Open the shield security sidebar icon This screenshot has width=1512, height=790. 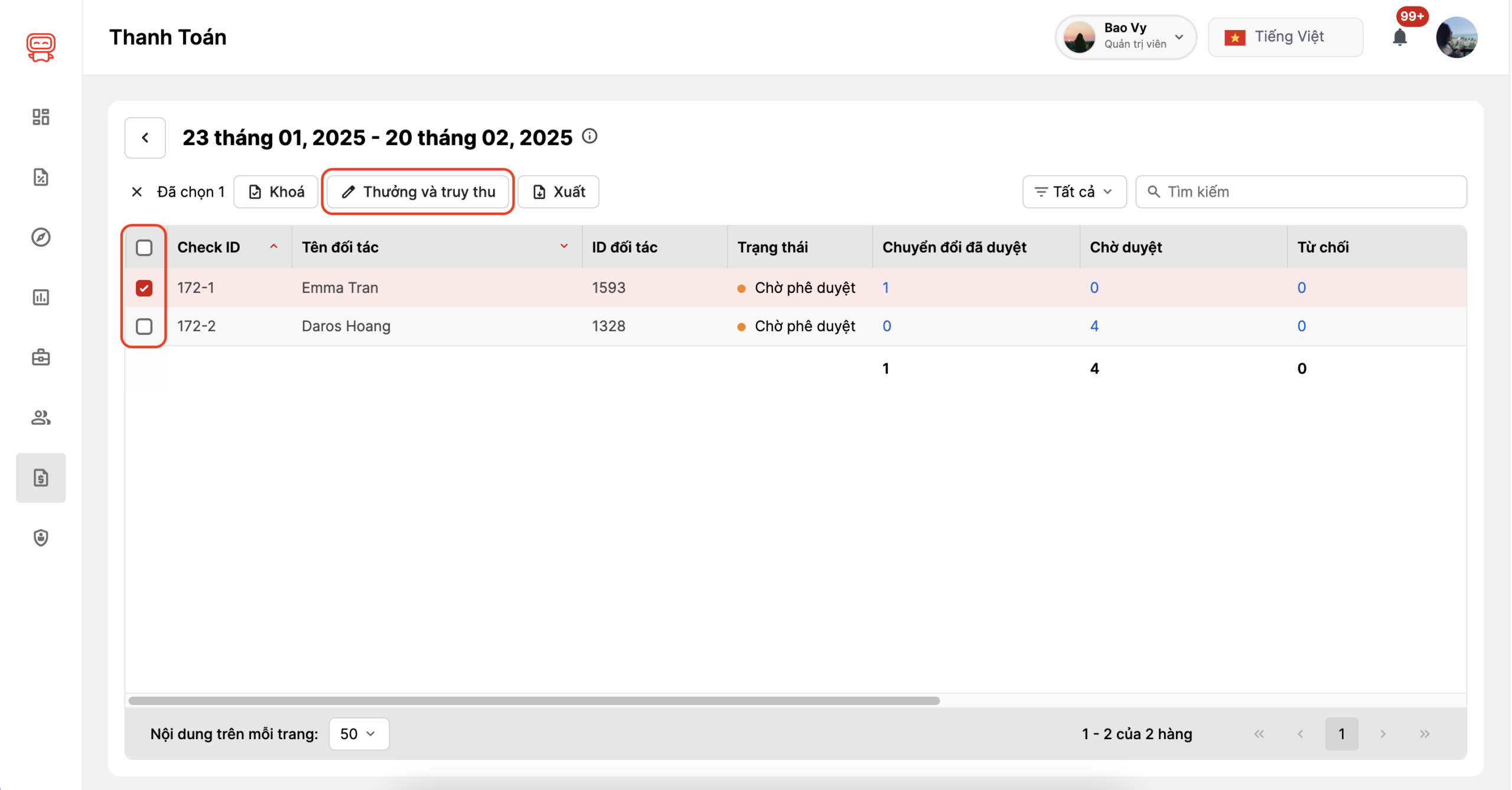[41, 538]
